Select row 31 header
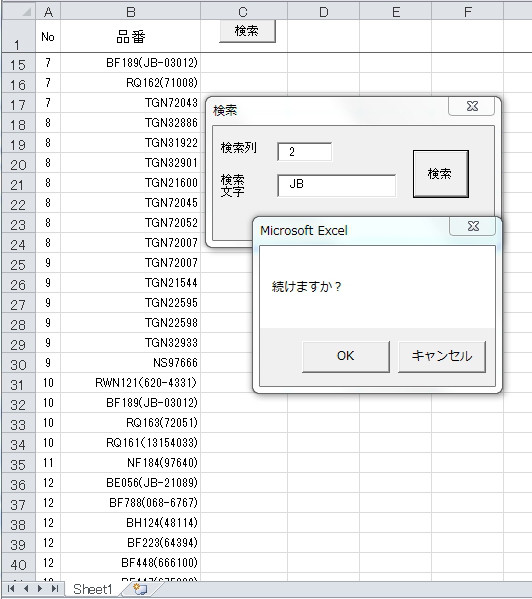Viewport: 532px width, 599px height. coord(18,384)
